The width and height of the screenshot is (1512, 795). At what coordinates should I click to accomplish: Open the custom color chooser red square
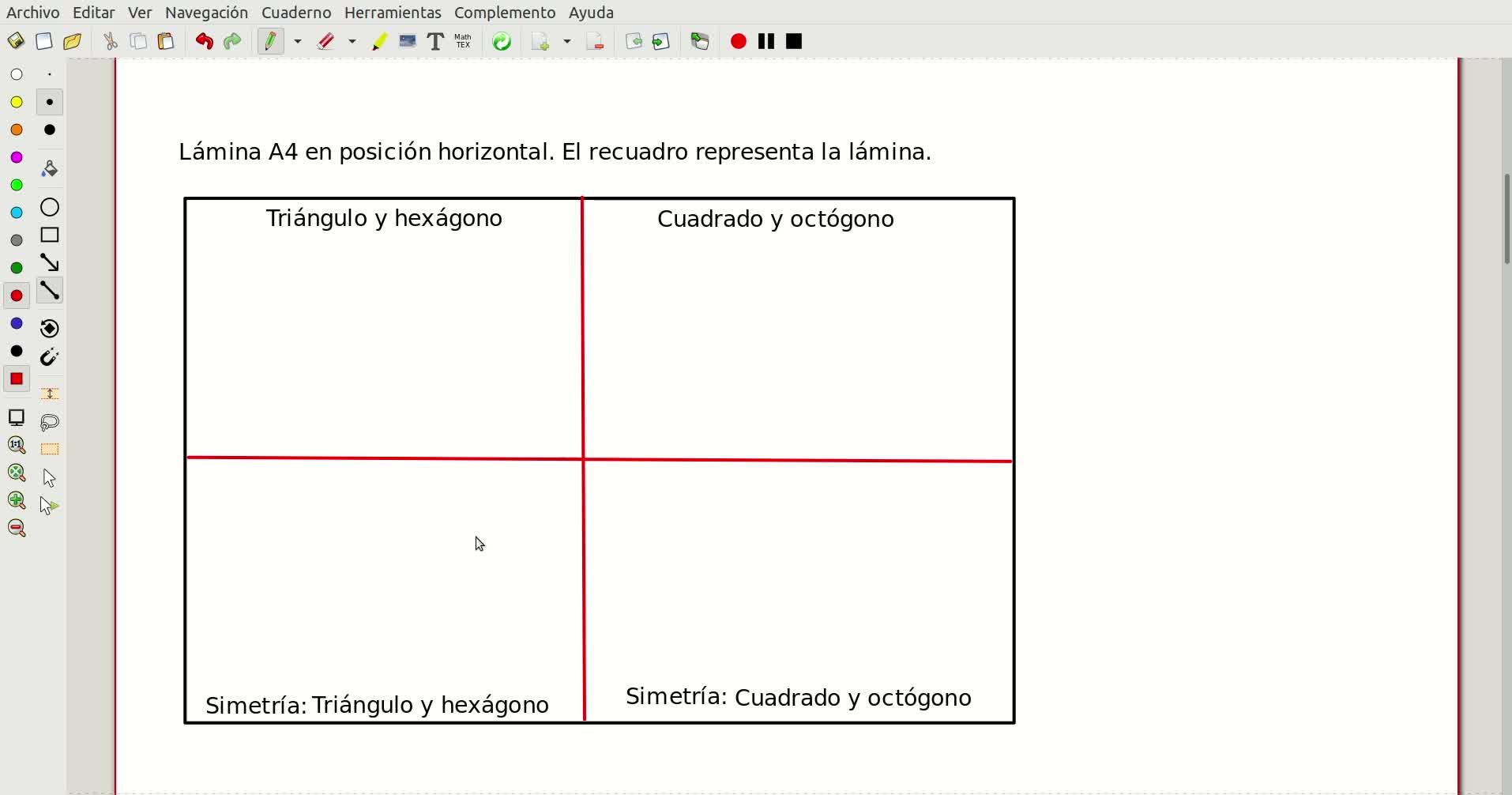[x=17, y=379]
